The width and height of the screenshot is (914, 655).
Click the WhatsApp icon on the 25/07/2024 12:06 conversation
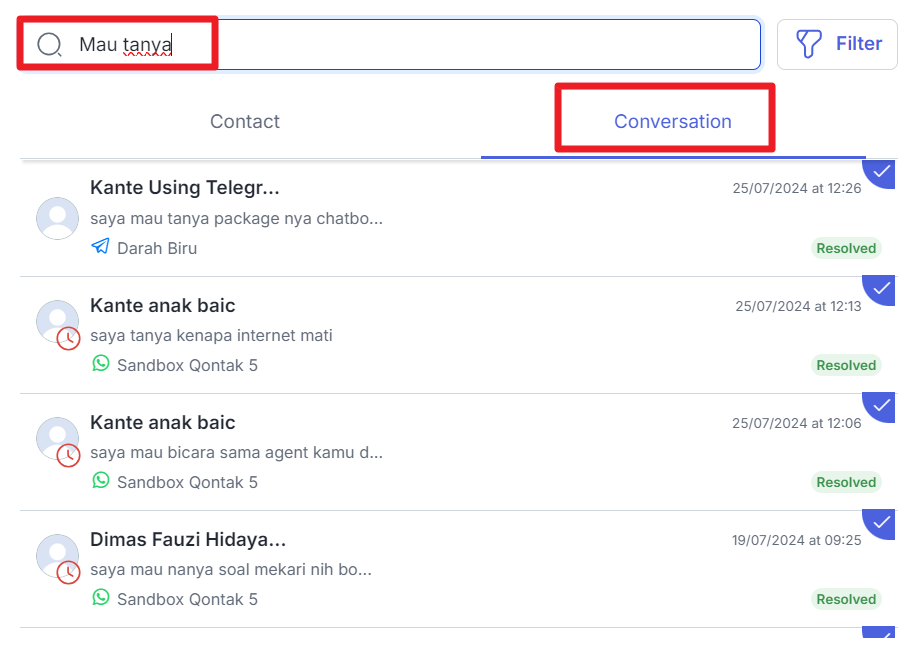pyautogui.click(x=100, y=481)
